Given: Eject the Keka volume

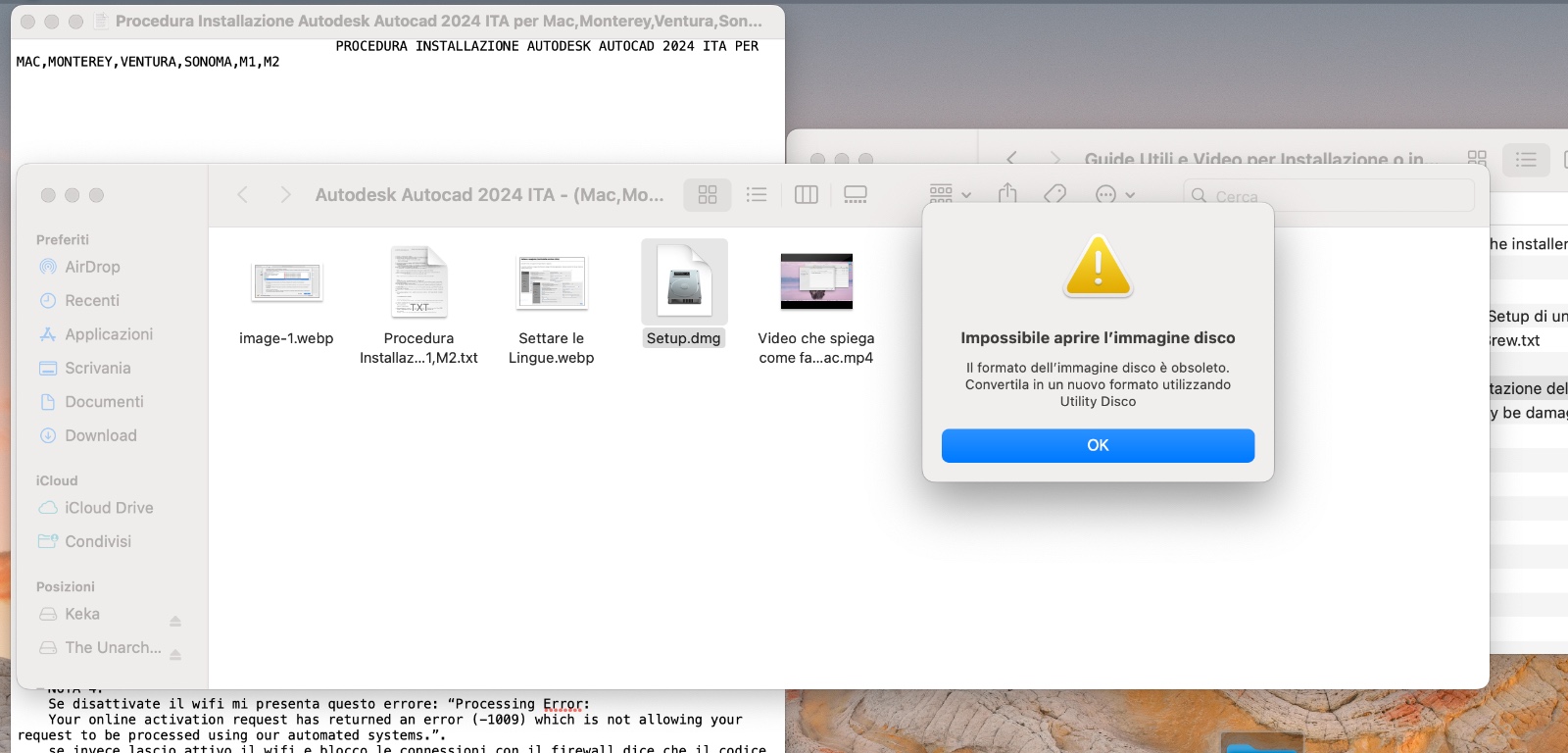Looking at the screenshot, I should pyautogui.click(x=175, y=621).
